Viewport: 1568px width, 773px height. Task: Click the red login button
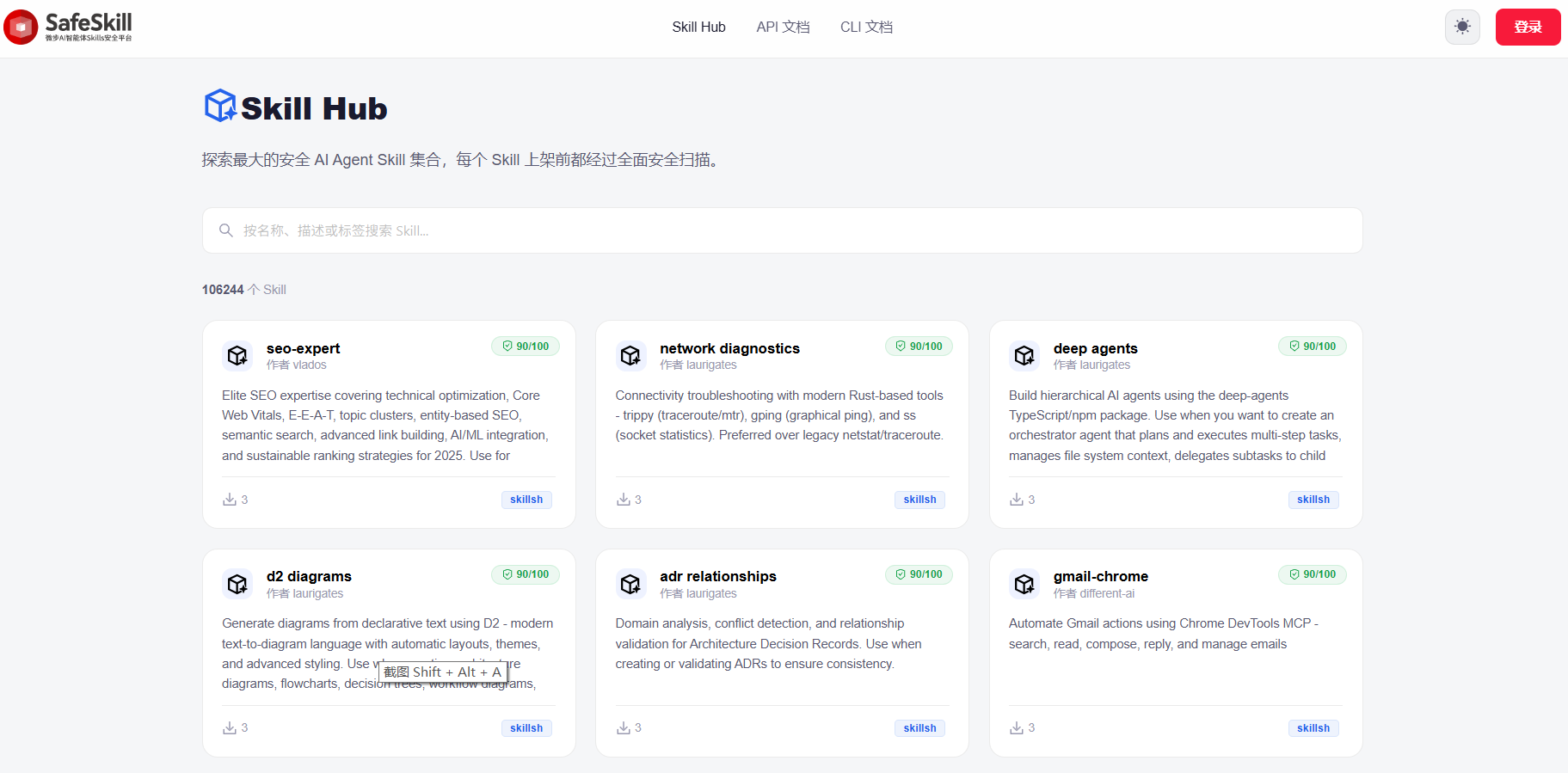pos(1528,27)
